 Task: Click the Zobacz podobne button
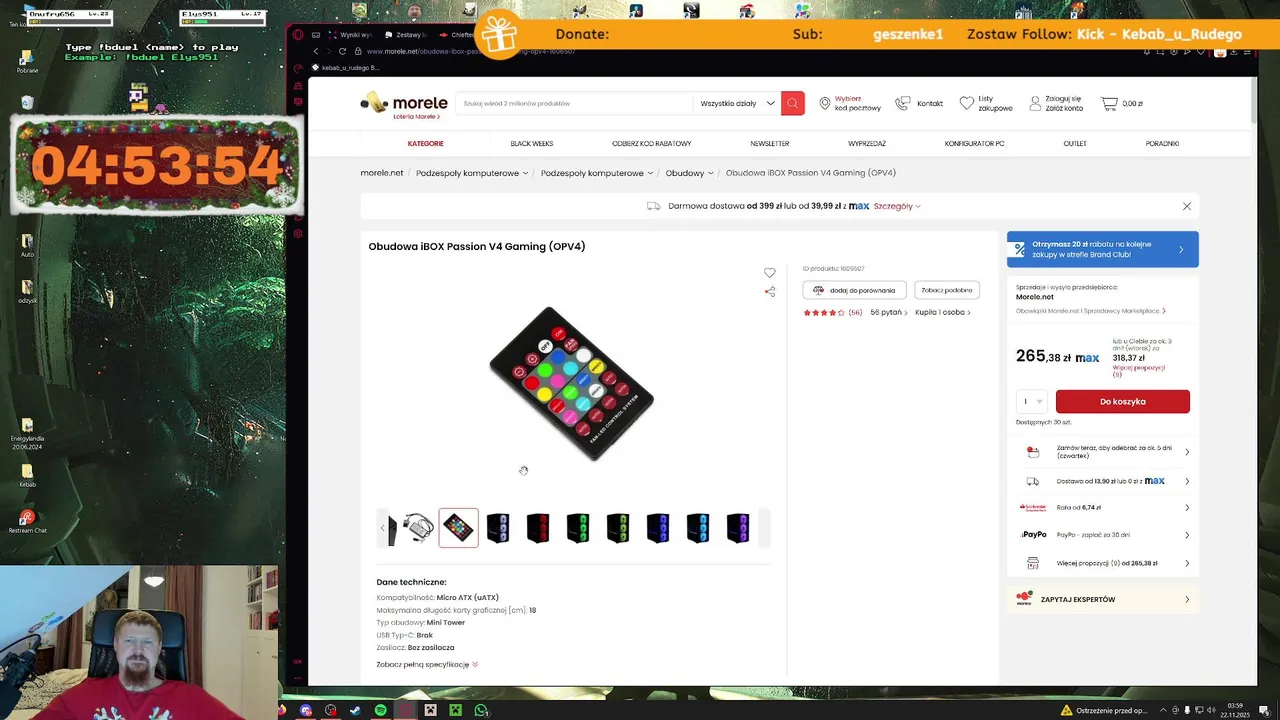tap(946, 290)
